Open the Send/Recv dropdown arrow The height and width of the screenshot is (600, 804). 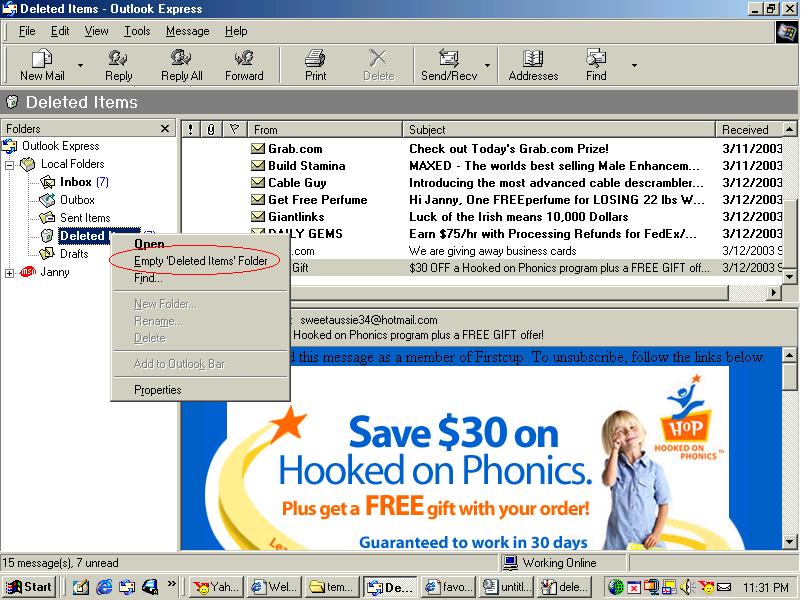click(x=487, y=65)
